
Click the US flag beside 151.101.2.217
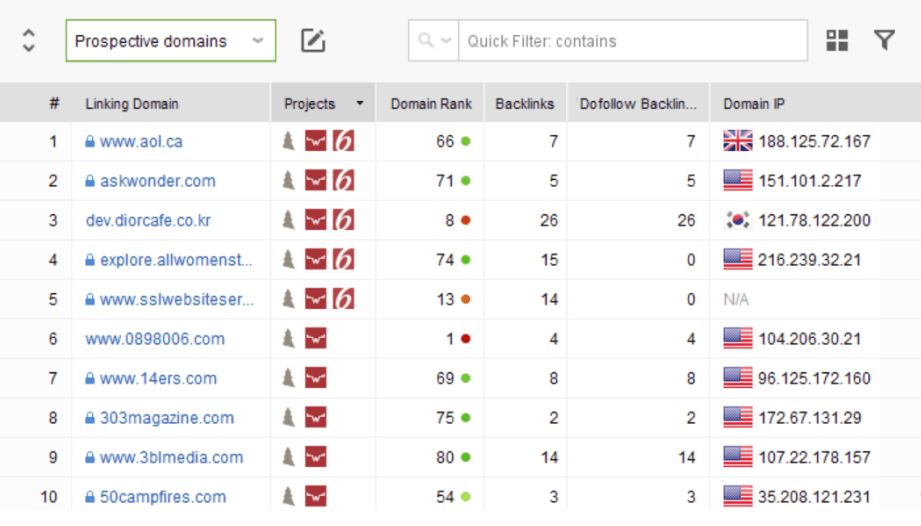(x=738, y=180)
